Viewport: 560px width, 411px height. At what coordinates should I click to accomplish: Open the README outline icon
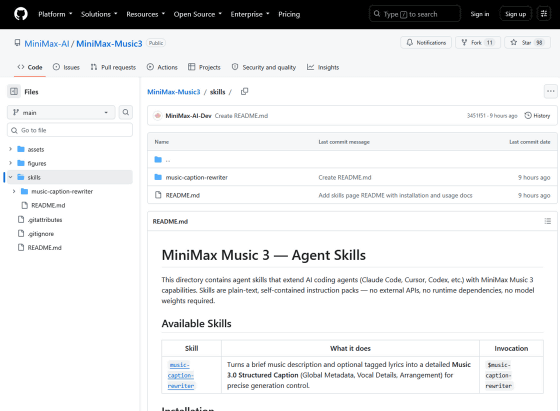(x=548, y=221)
